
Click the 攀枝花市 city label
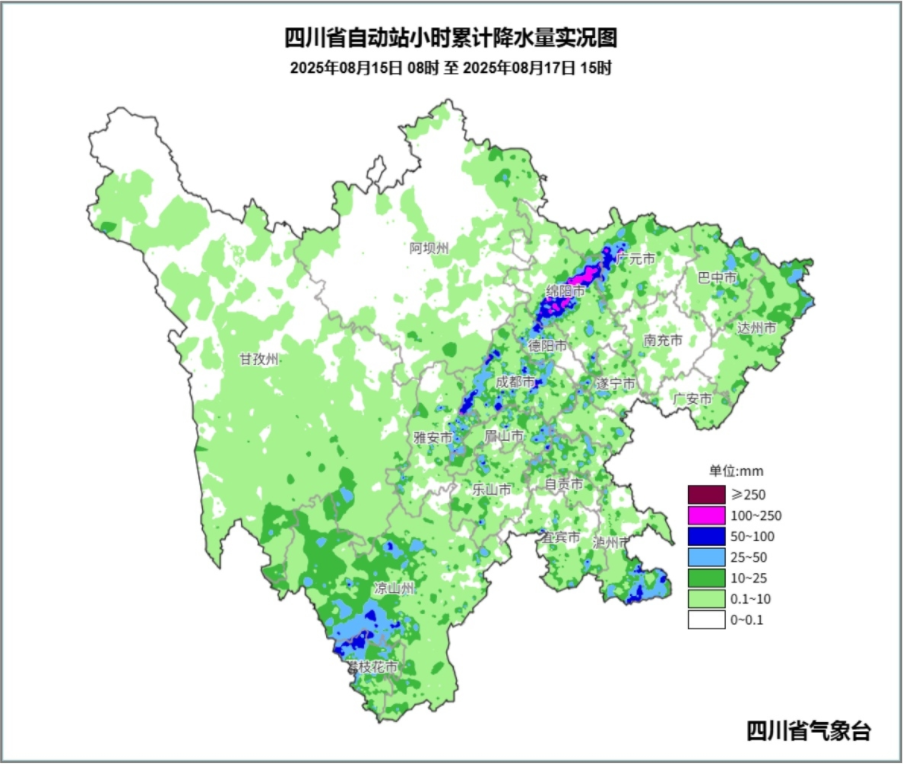[x=372, y=666]
